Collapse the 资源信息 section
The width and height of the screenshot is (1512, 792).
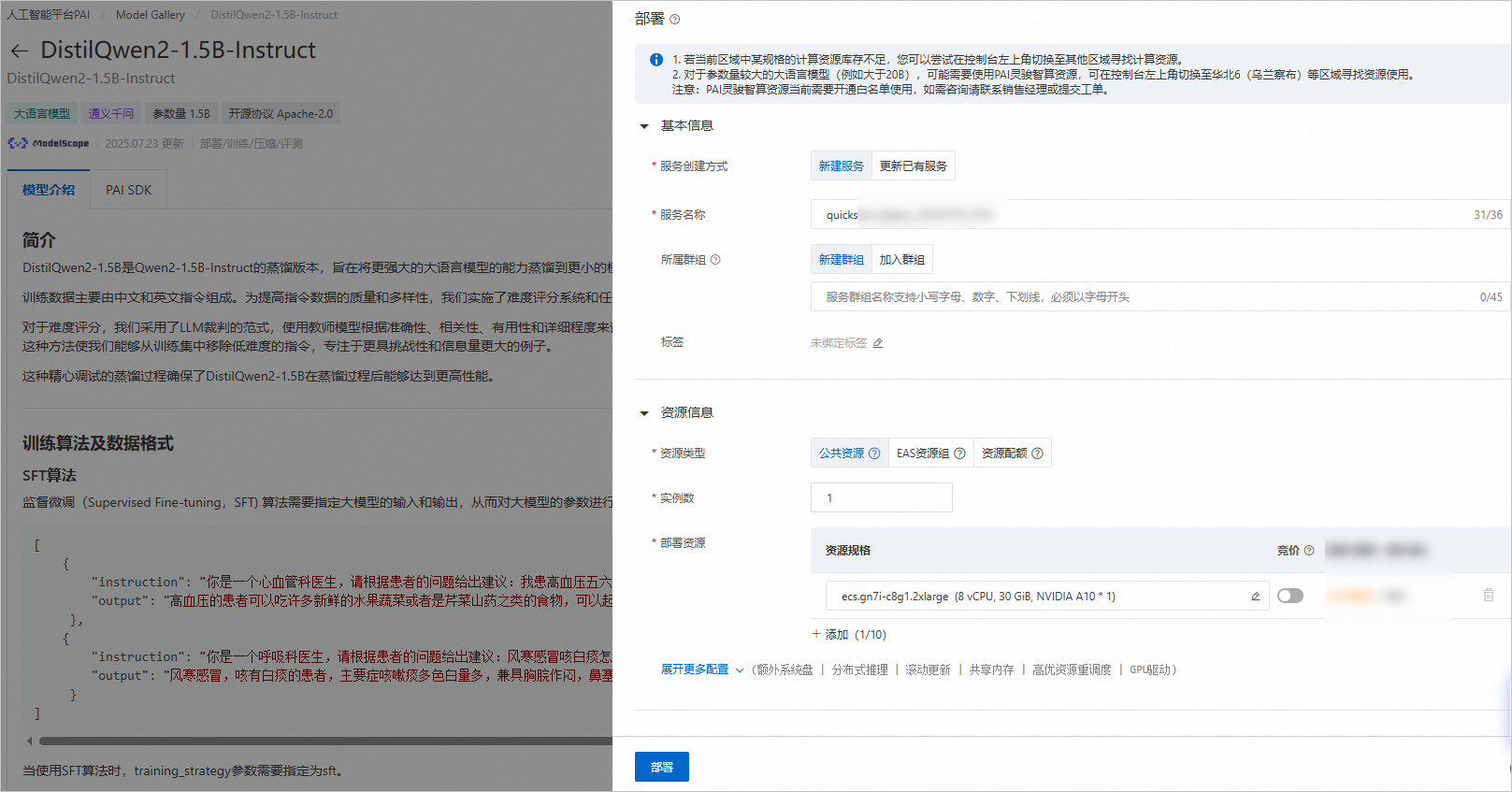(x=644, y=413)
